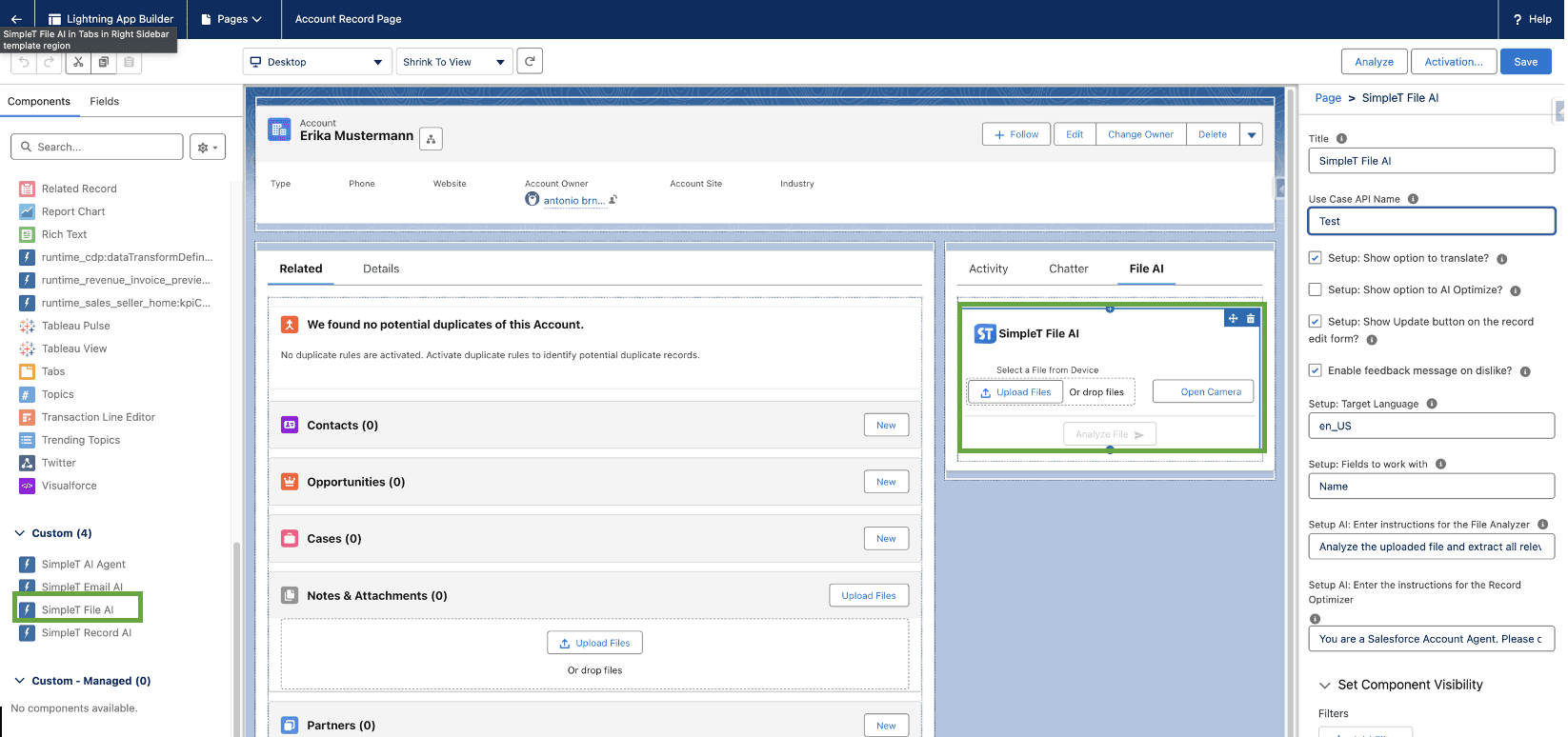Switch to the Activity tab
This screenshot has width=1568, height=737.
tap(989, 269)
